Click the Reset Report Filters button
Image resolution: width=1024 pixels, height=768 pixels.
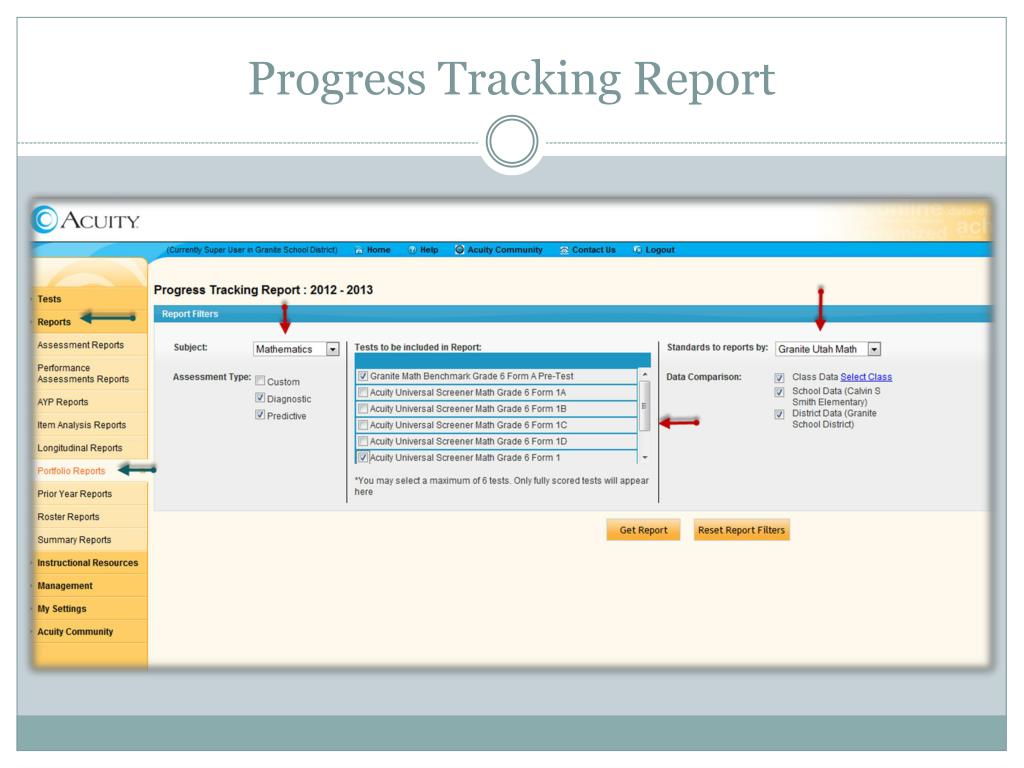click(x=741, y=530)
